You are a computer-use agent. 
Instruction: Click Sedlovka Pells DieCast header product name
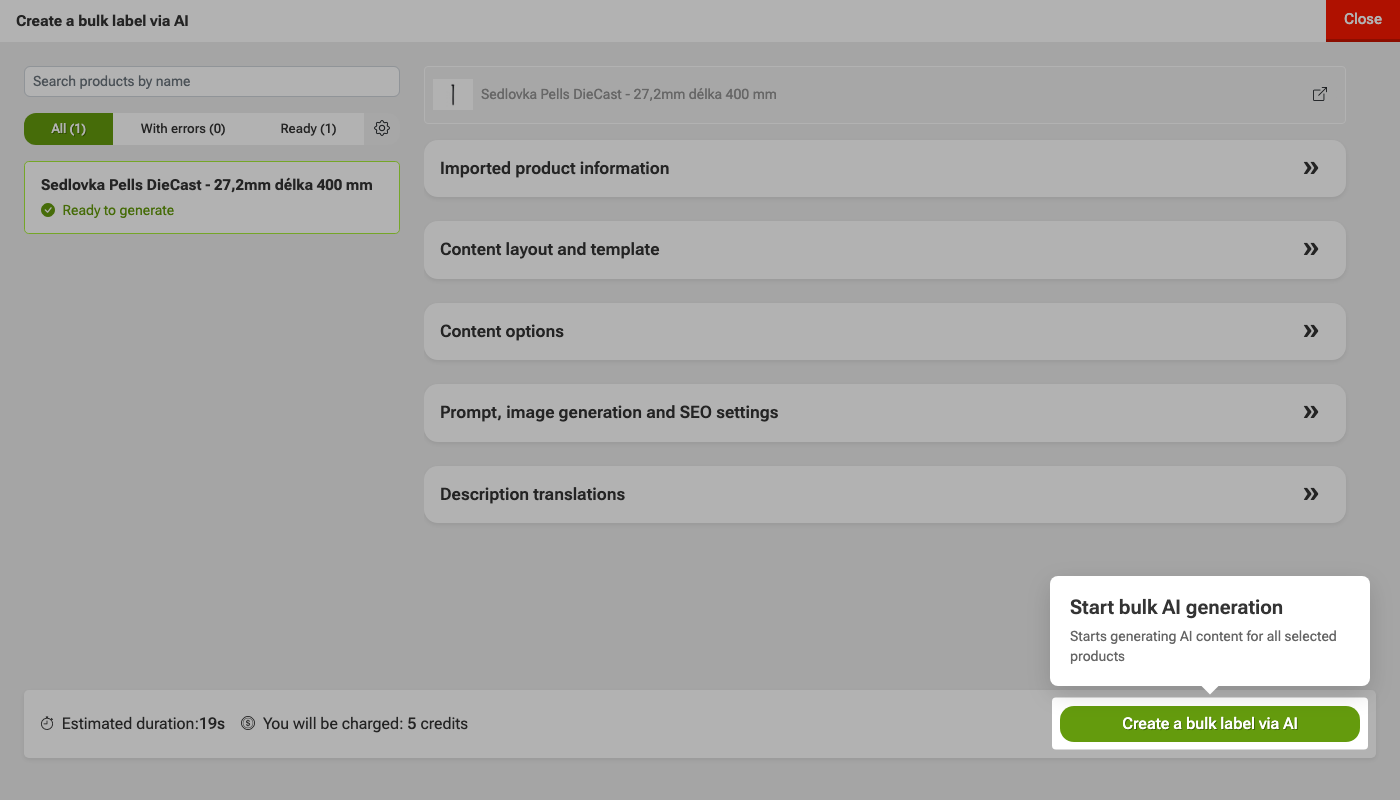[629, 94]
